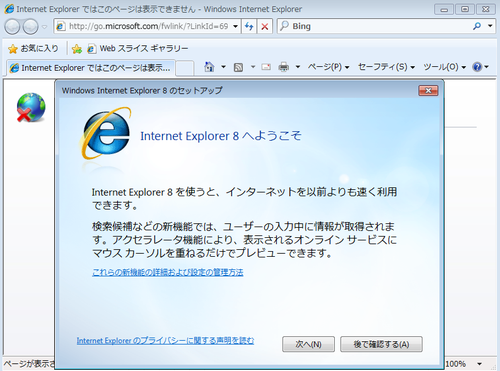The height and width of the screenshot is (371, 500).
Task: Click the Home page icon
Action: [209, 67]
